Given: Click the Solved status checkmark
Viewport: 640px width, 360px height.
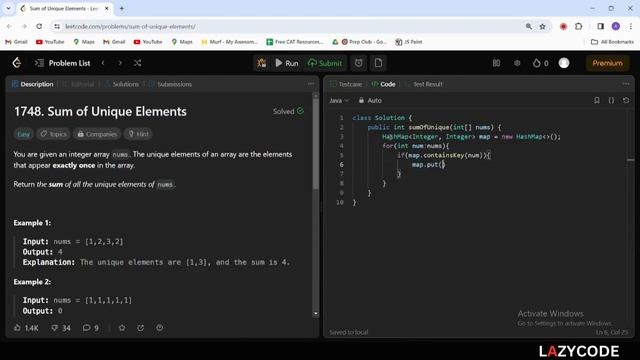Looking at the screenshot, I should 301,111.
